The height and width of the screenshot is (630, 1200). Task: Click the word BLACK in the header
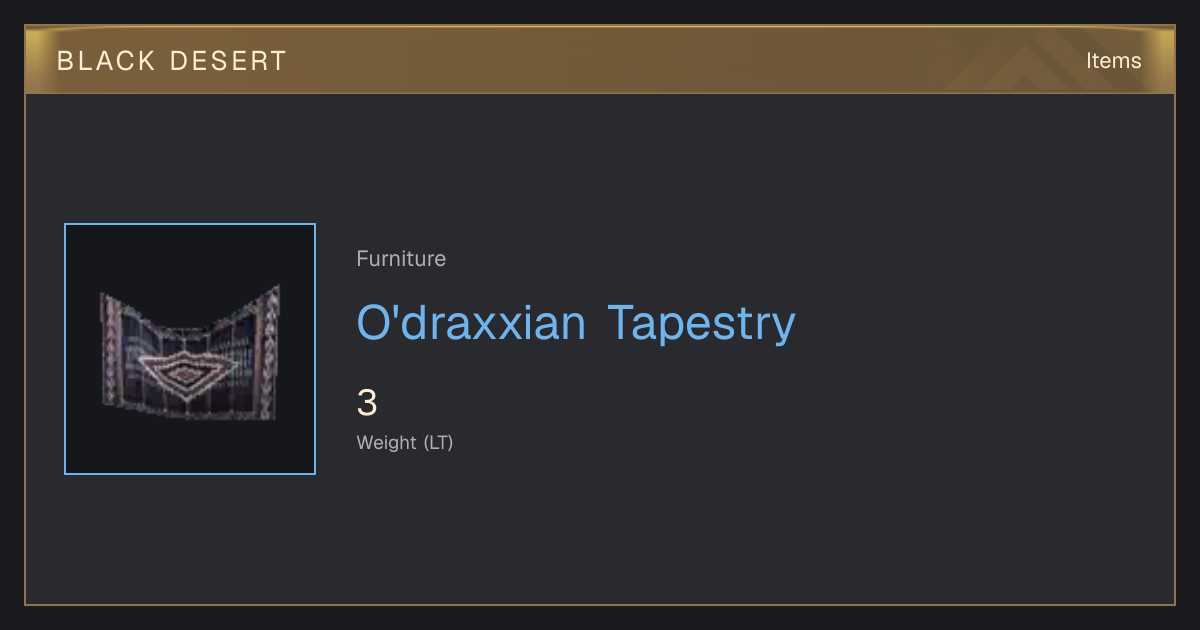[x=106, y=61]
